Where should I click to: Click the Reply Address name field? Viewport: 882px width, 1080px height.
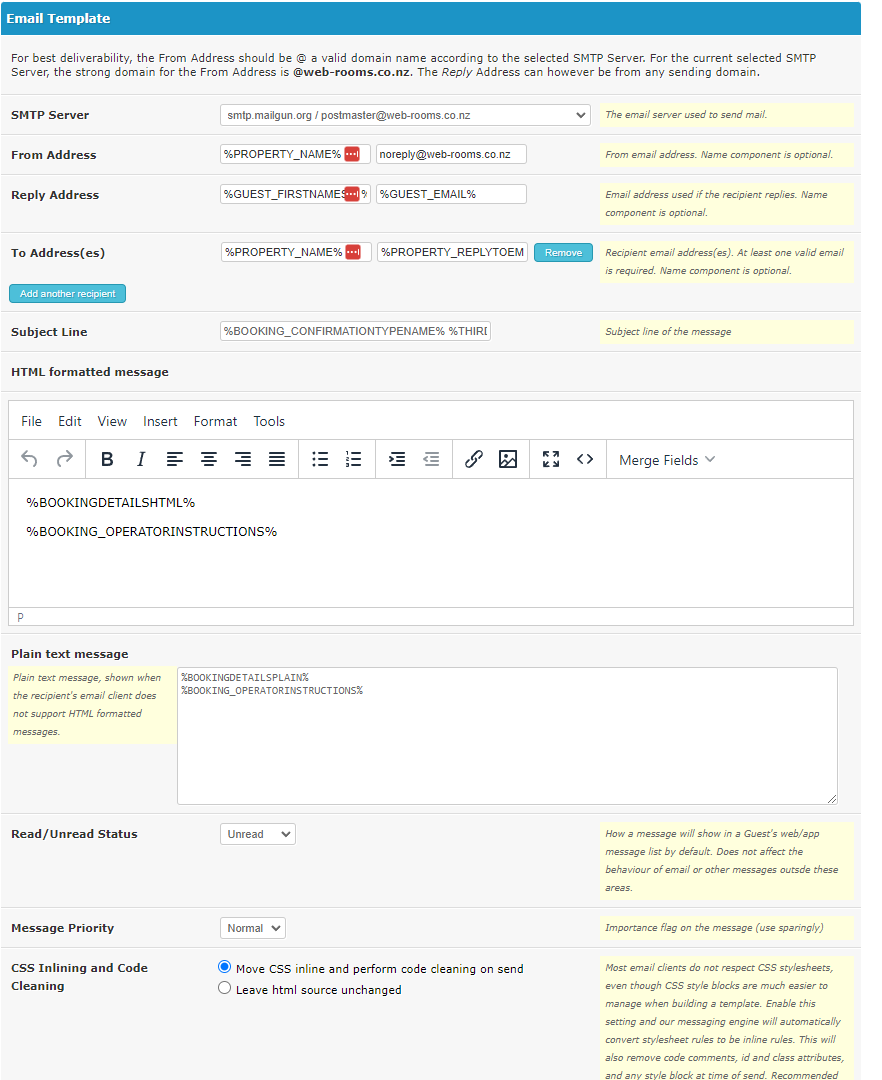(295, 194)
